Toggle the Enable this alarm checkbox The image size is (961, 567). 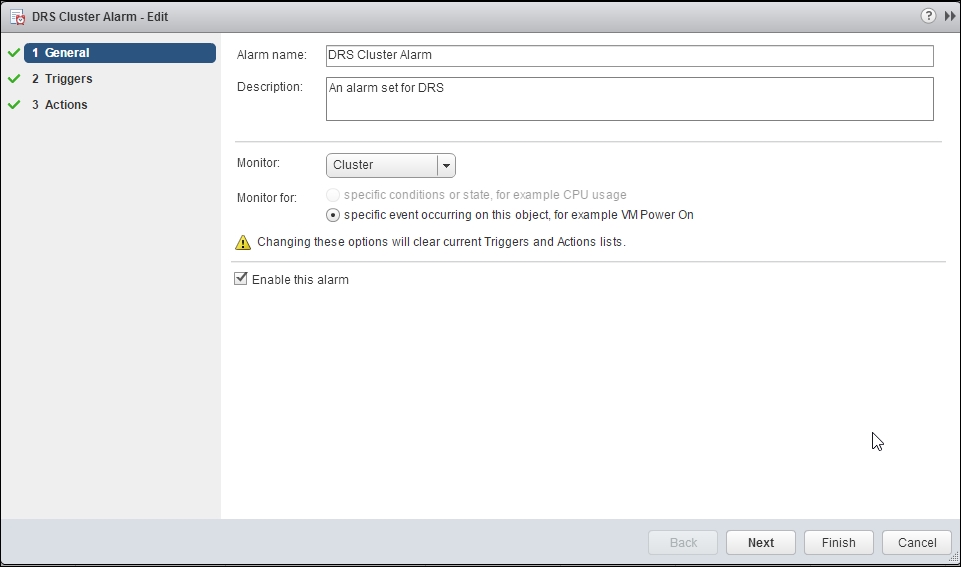tap(241, 279)
